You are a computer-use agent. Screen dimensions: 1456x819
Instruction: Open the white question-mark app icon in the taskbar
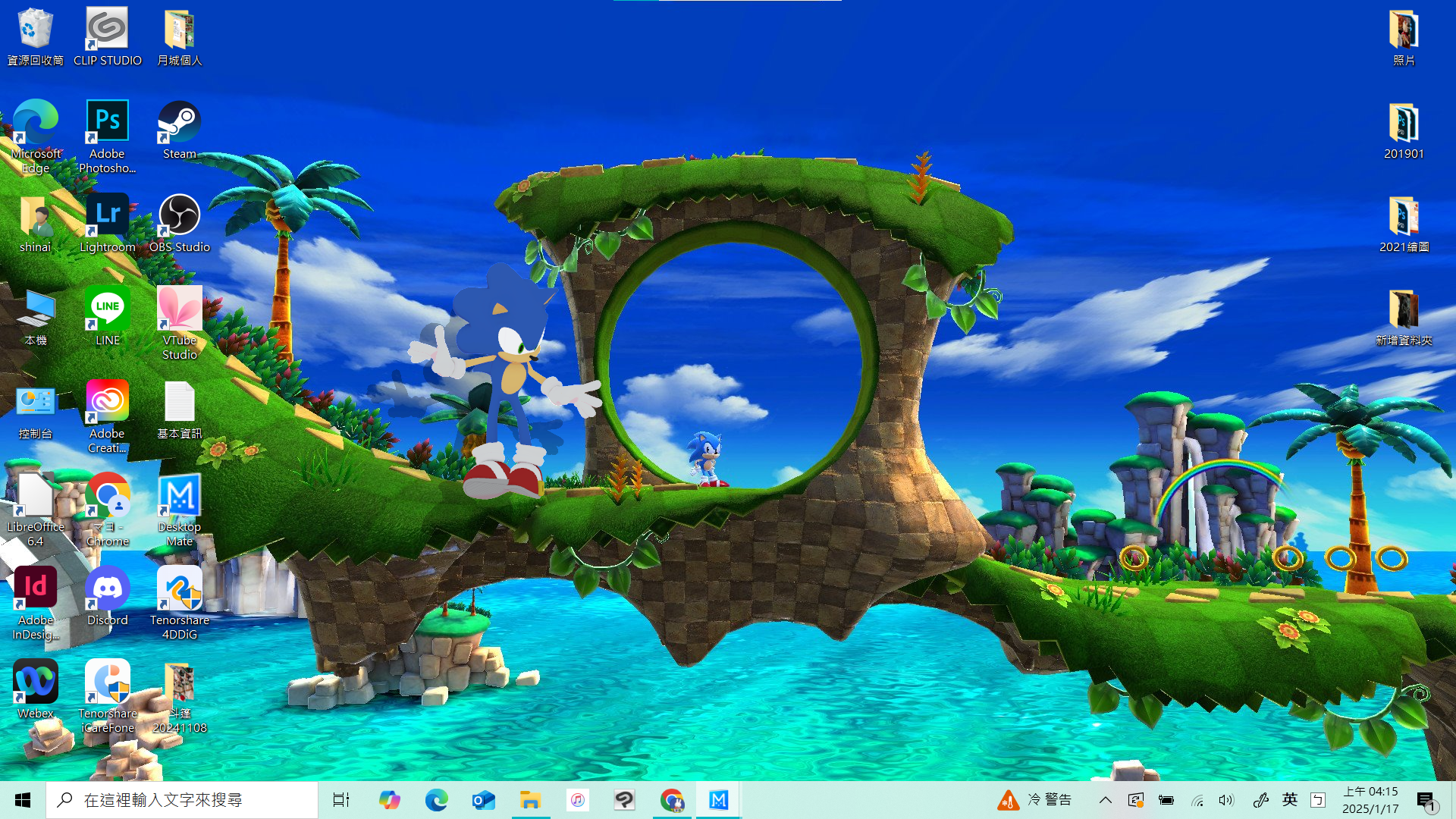[624, 800]
